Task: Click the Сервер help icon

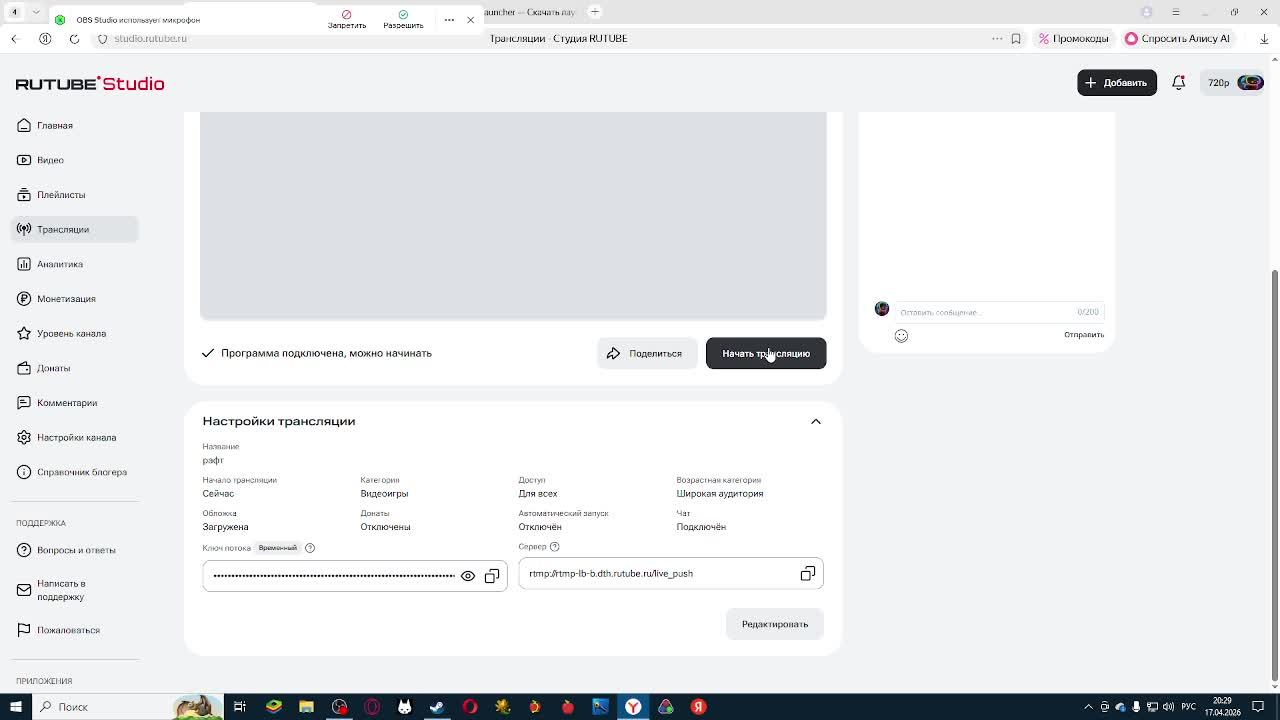Action: pyautogui.click(x=555, y=547)
